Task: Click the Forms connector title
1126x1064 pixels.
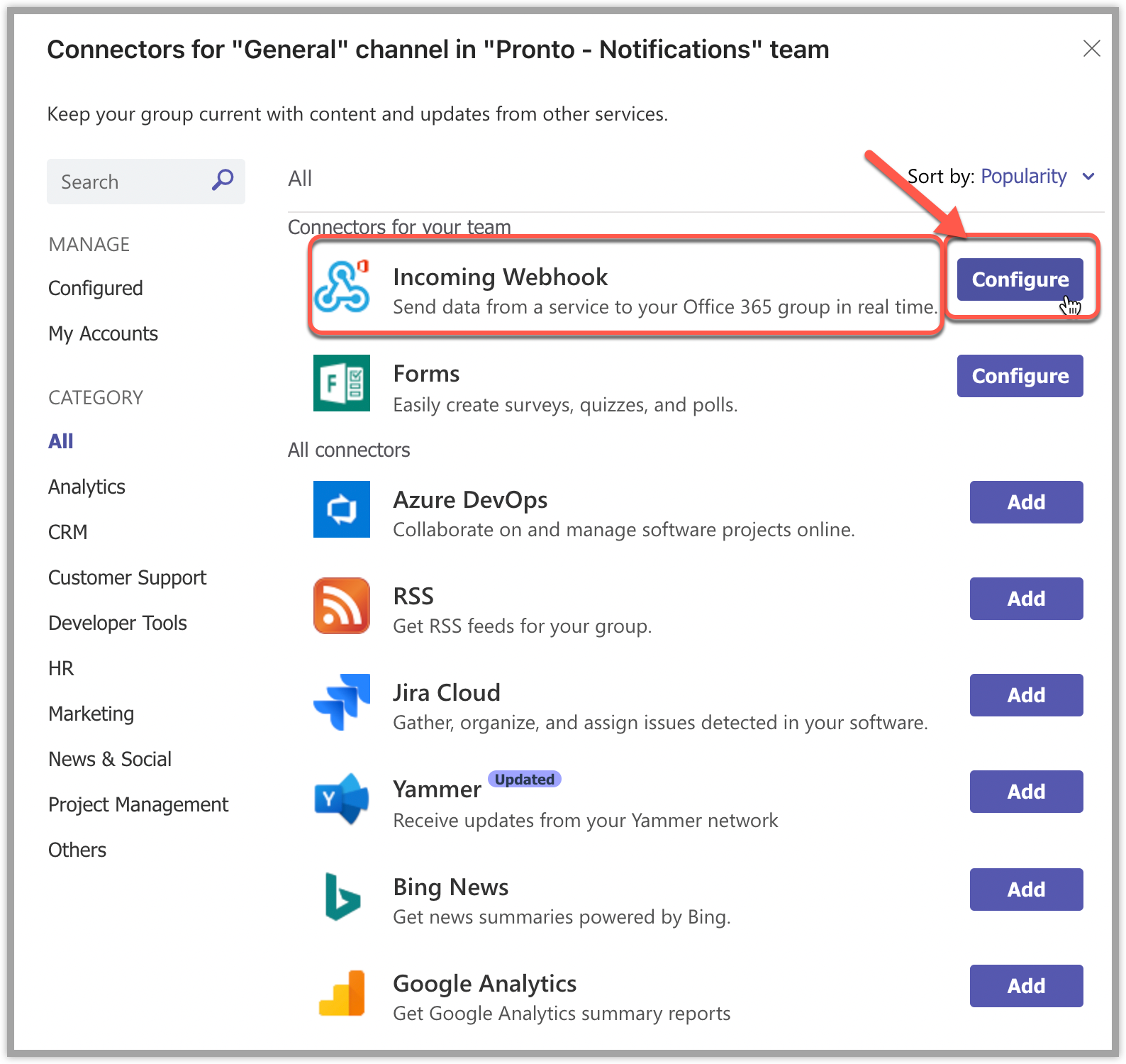Action: [x=427, y=373]
